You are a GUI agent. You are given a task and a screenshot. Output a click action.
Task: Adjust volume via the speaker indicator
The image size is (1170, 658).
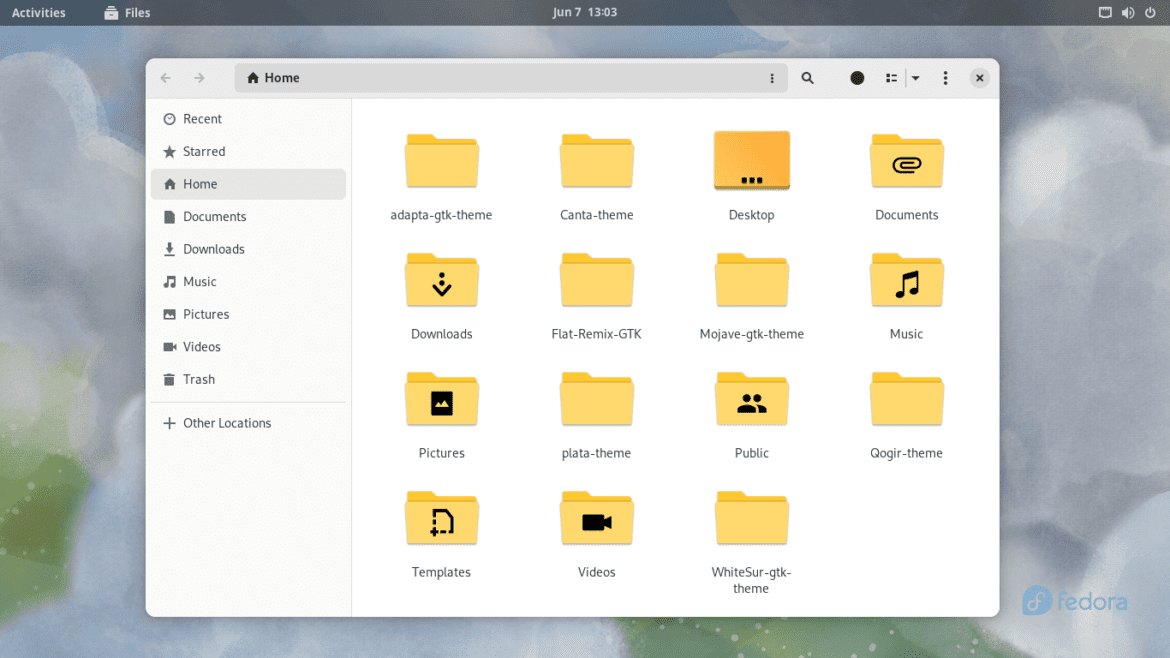tap(1128, 12)
